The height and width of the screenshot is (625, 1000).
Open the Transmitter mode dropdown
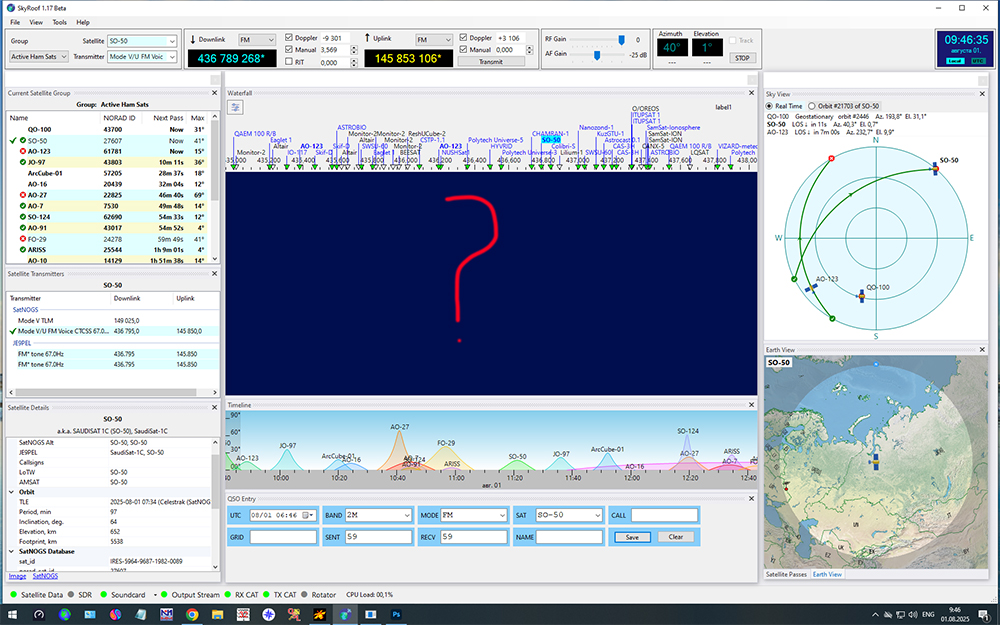coord(142,57)
